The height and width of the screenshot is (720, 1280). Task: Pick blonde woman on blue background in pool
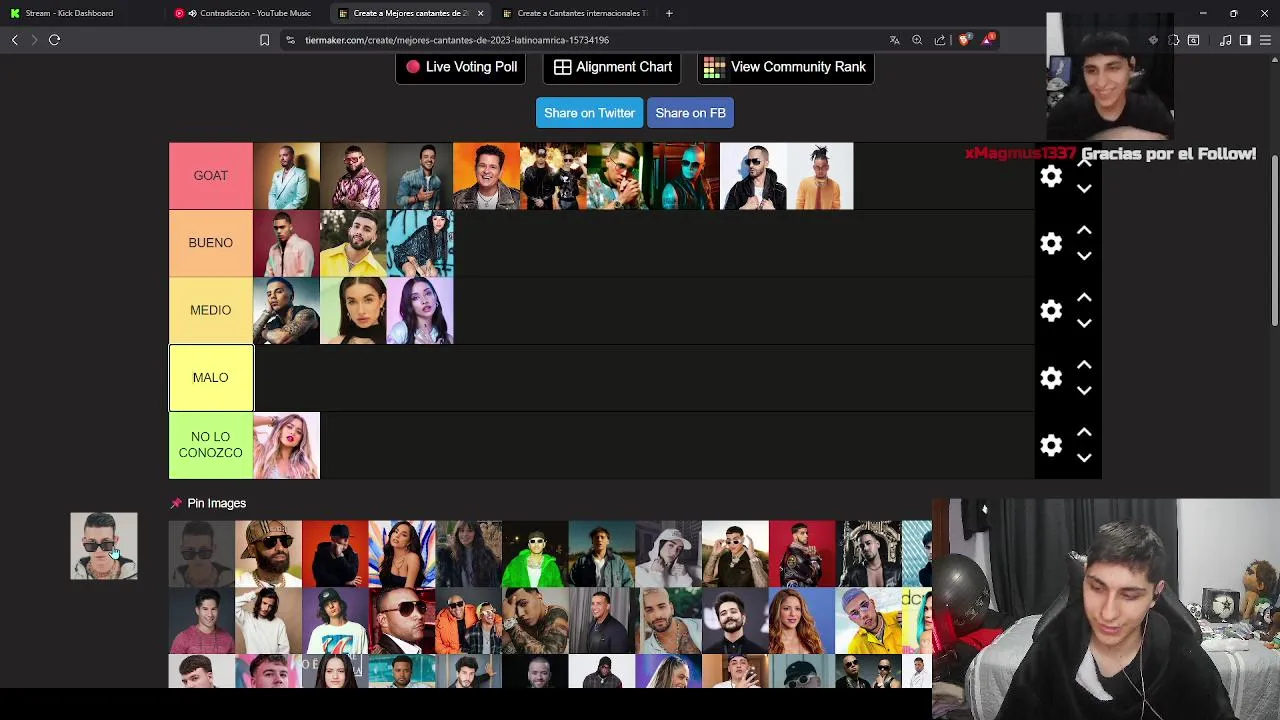pyautogui.click(x=802, y=620)
